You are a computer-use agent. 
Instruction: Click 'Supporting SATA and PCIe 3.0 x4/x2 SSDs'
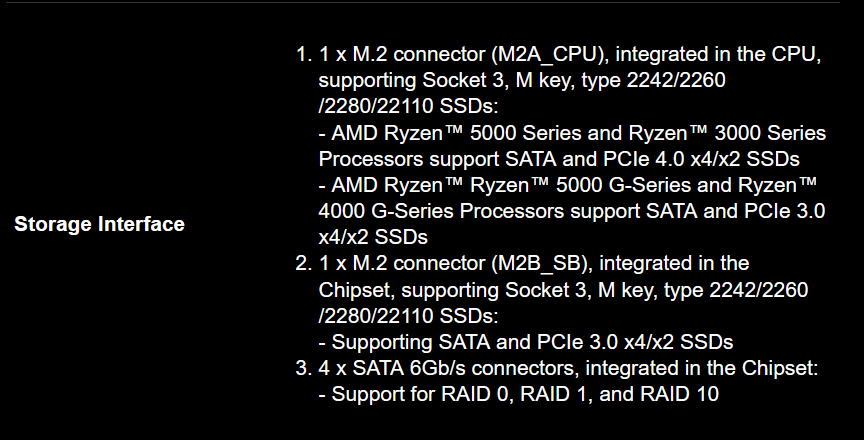click(526, 342)
